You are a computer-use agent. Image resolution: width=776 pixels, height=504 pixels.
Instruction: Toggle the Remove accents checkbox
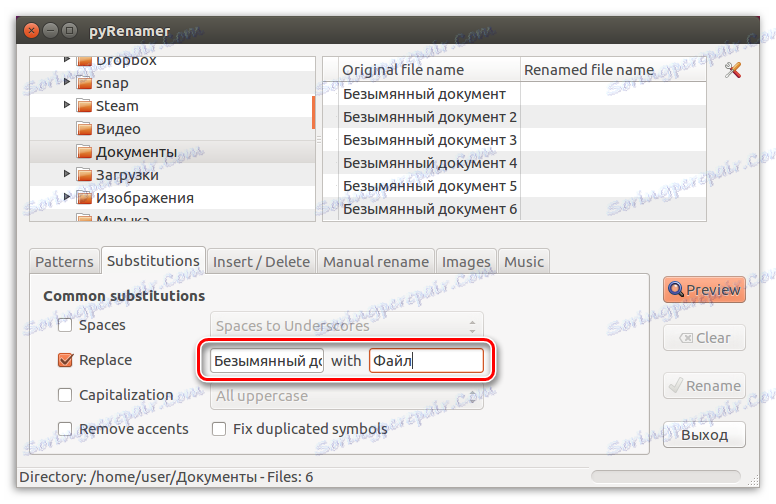[x=65, y=429]
